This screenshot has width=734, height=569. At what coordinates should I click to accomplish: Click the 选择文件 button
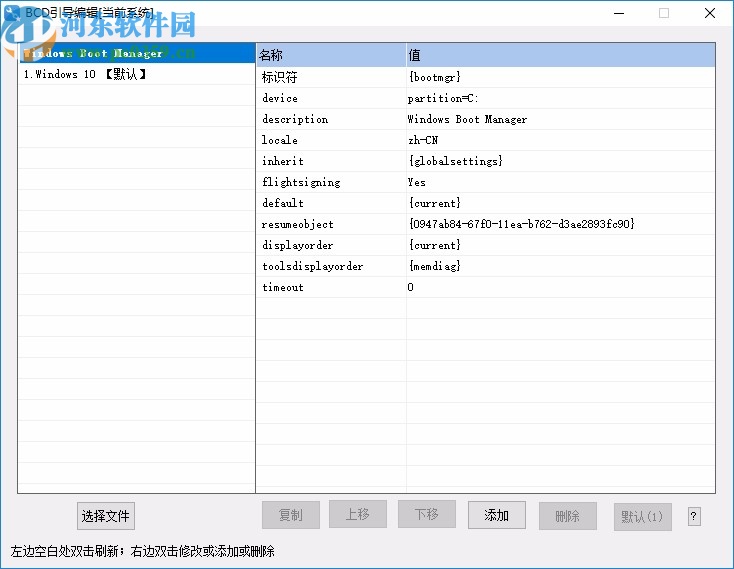coord(106,516)
